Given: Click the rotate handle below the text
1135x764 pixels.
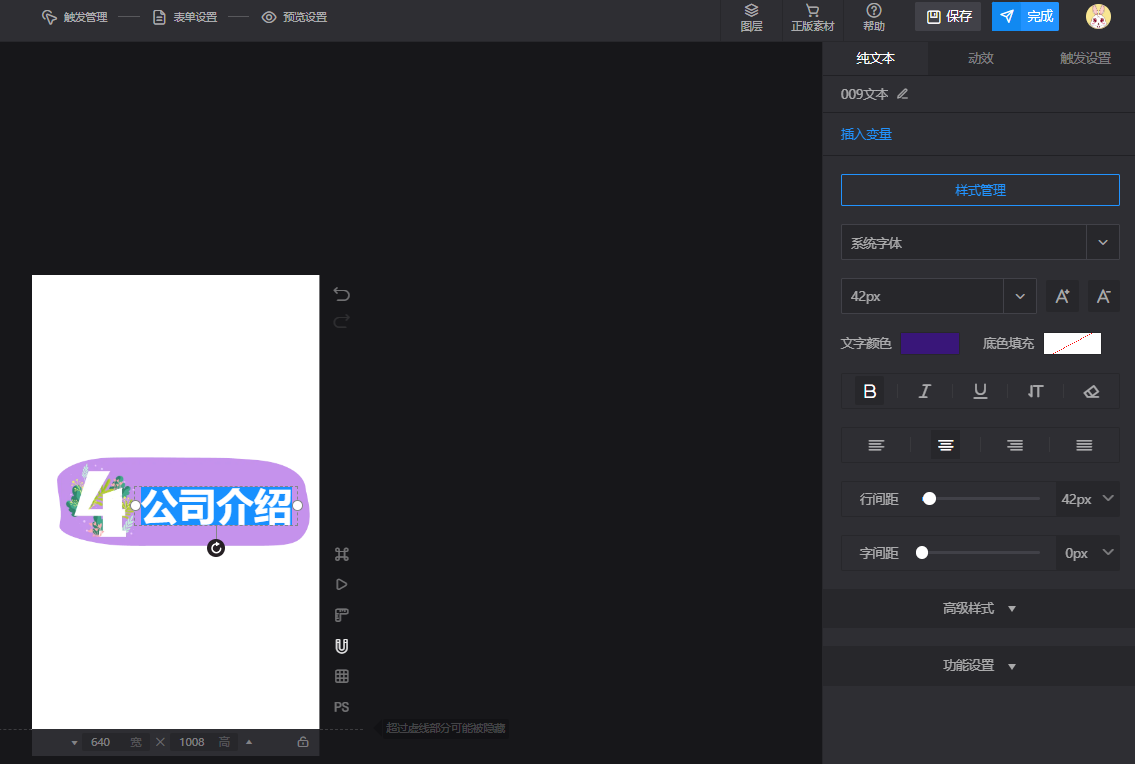Looking at the screenshot, I should point(216,548).
